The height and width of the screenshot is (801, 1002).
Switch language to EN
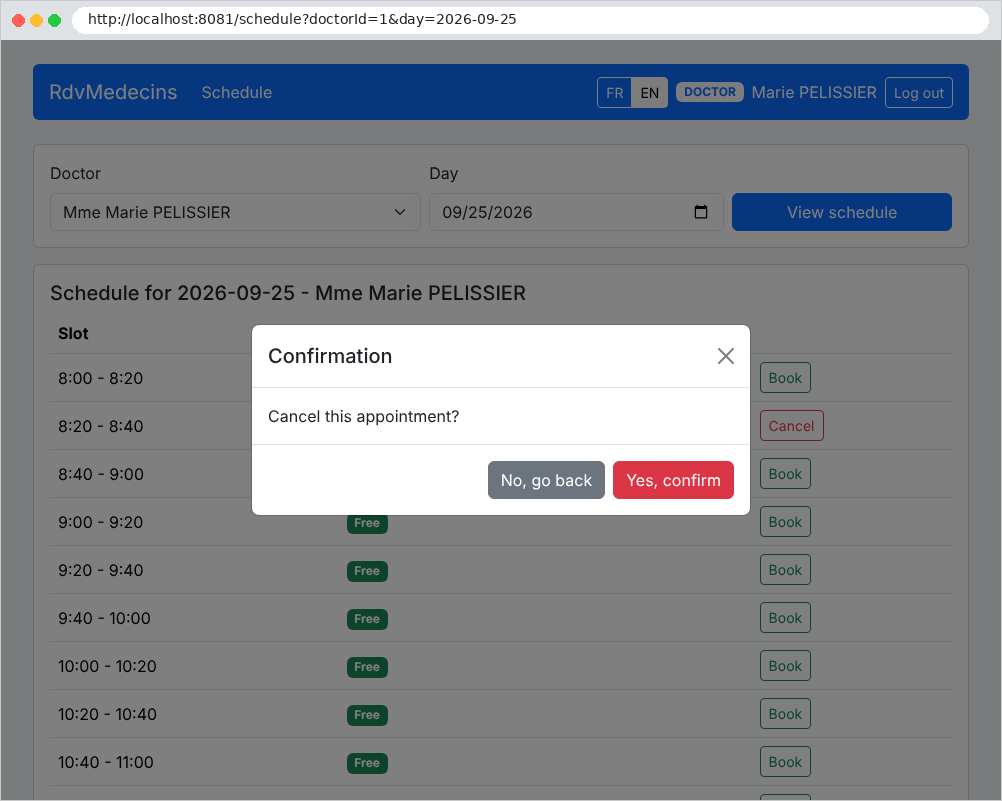tap(649, 93)
